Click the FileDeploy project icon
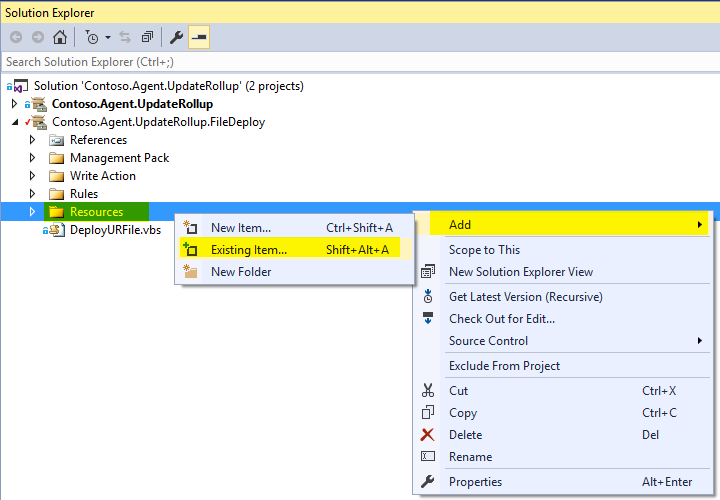 pyautogui.click(x=39, y=122)
